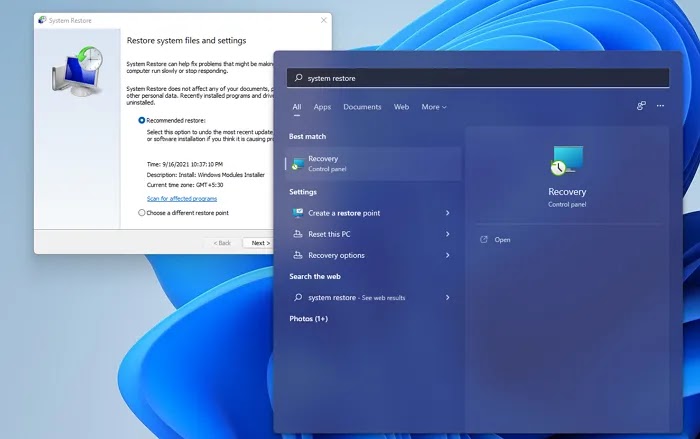Click the search box containing system restore

click(x=478, y=78)
